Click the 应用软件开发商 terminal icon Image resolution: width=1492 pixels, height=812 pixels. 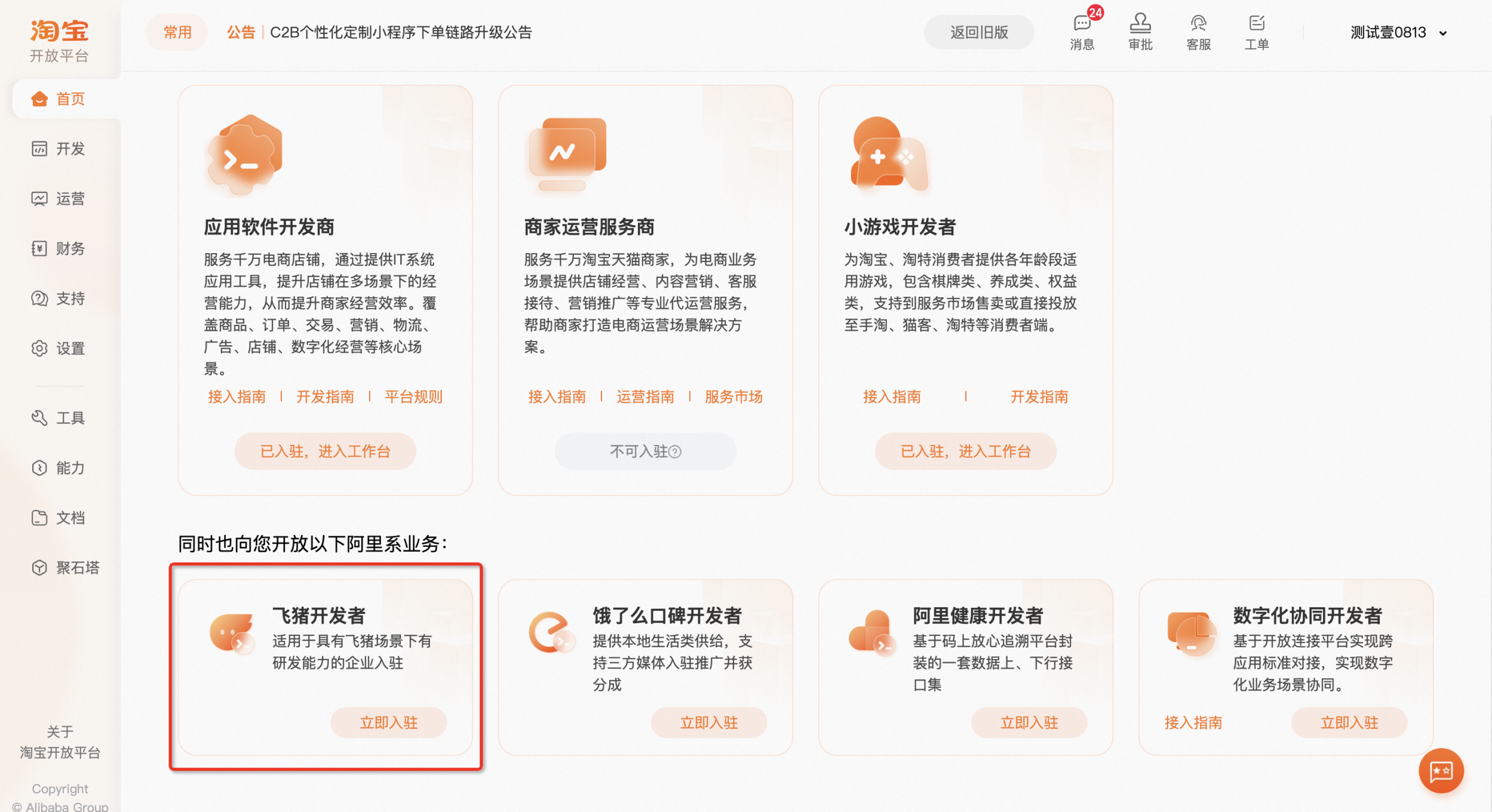click(245, 155)
